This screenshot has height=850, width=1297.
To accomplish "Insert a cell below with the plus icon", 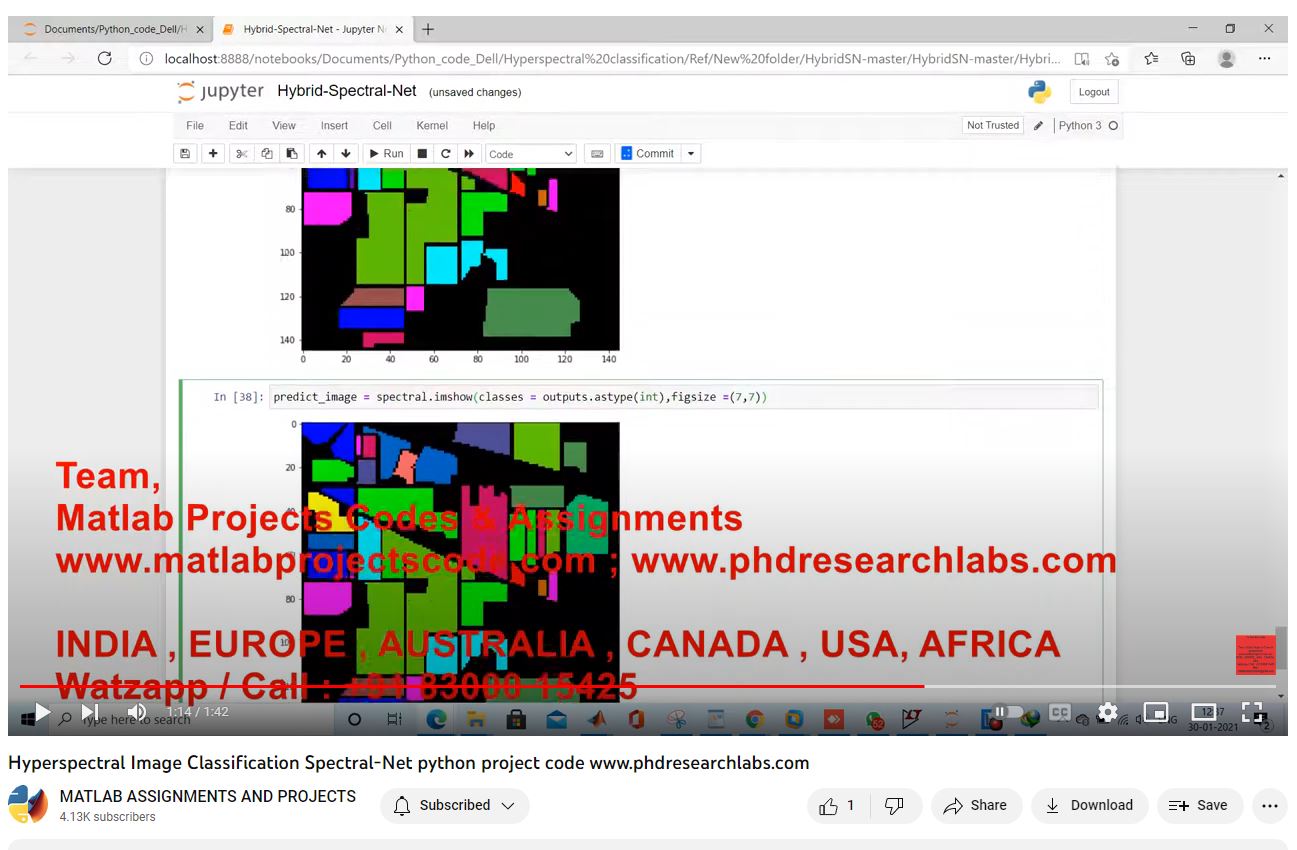I will point(213,154).
